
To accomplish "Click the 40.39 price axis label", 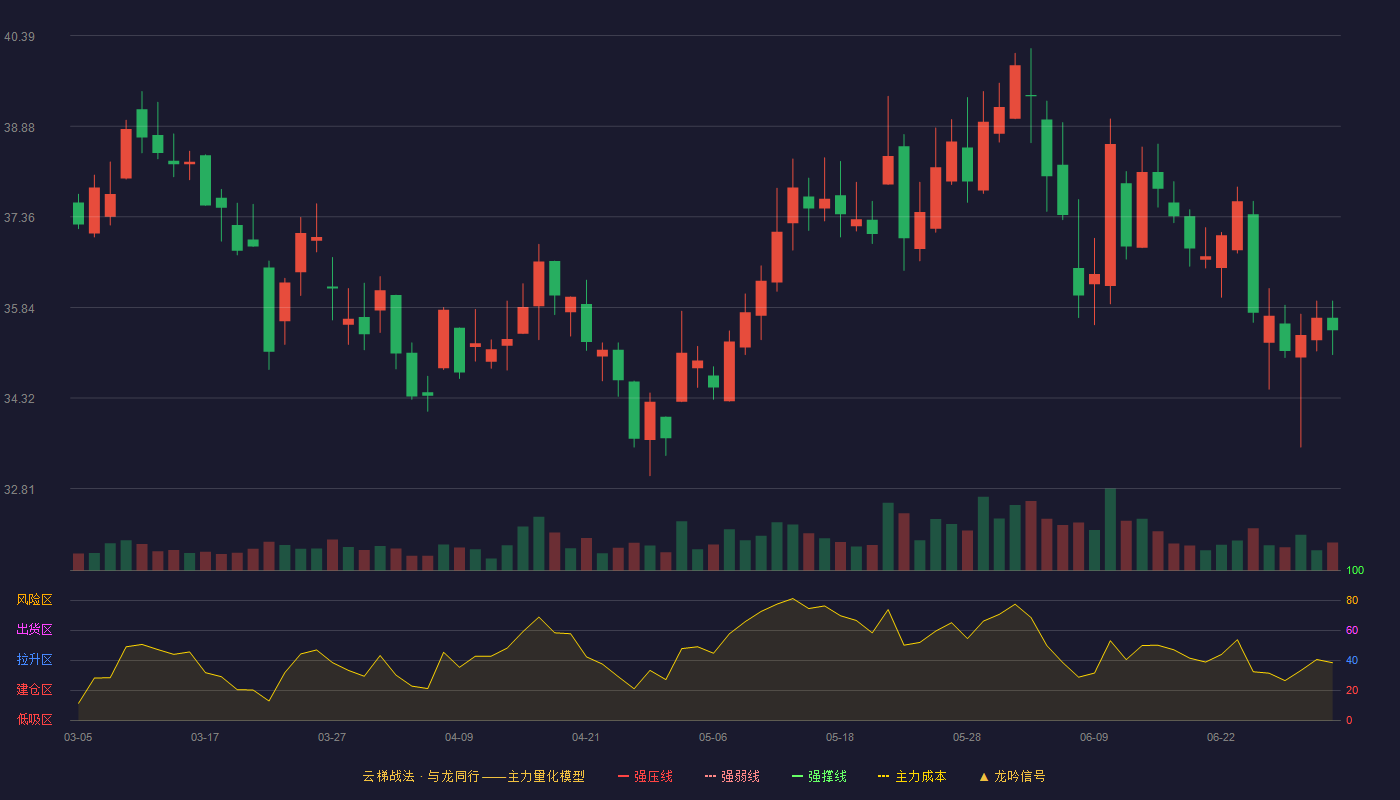I will click(x=20, y=37).
